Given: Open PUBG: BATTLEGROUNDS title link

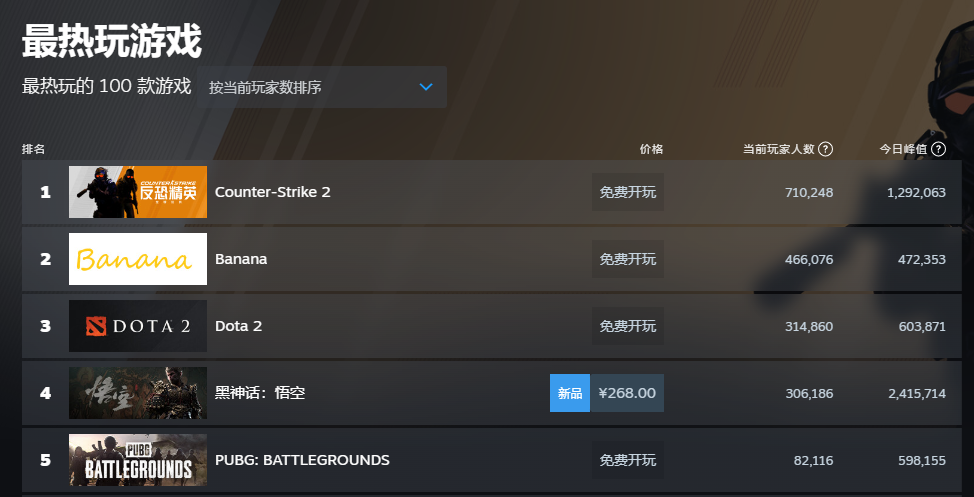Looking at the screenshot, I should (x=302, y=460).
